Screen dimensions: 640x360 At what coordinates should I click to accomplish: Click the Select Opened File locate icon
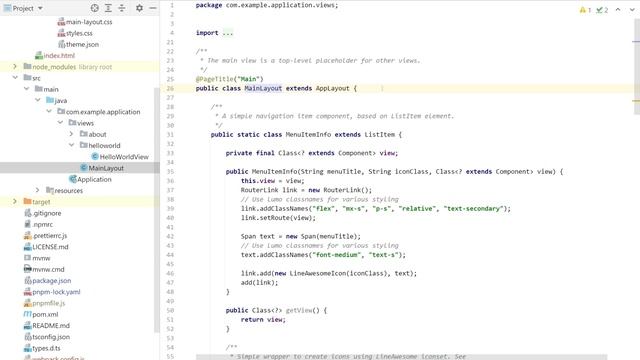tap(95, 8)
